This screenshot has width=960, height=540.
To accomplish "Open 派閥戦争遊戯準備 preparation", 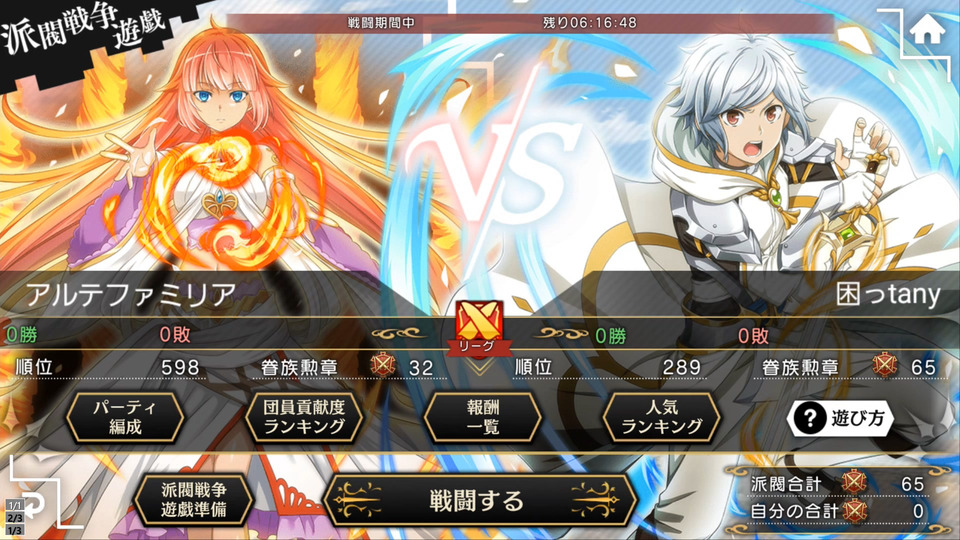I will point(193,500).
